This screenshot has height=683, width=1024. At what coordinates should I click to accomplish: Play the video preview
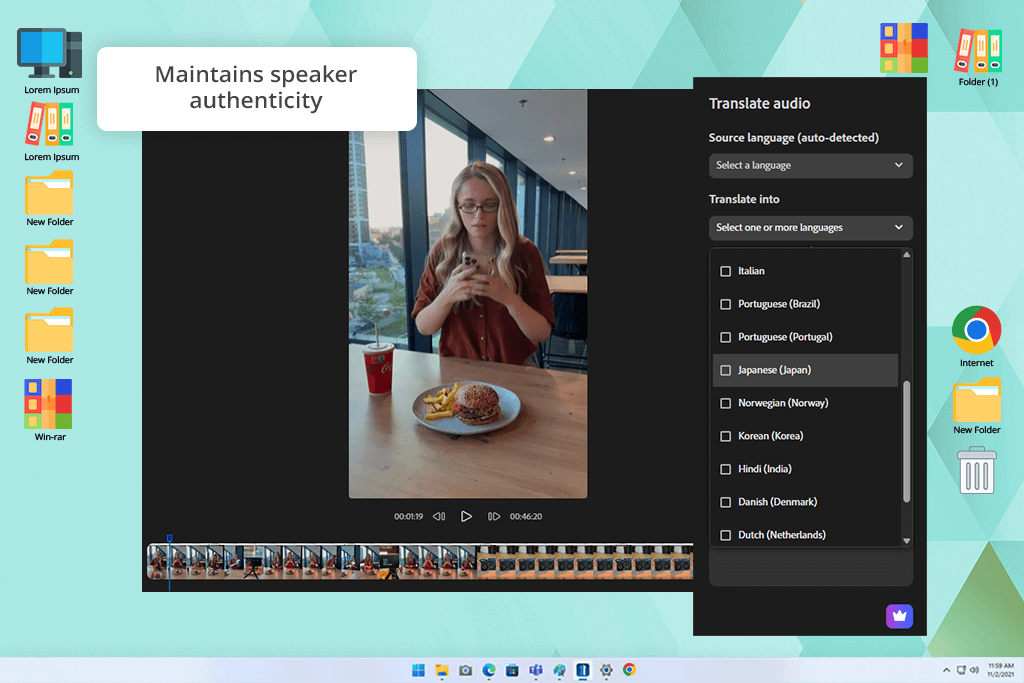tap(466, 516)
